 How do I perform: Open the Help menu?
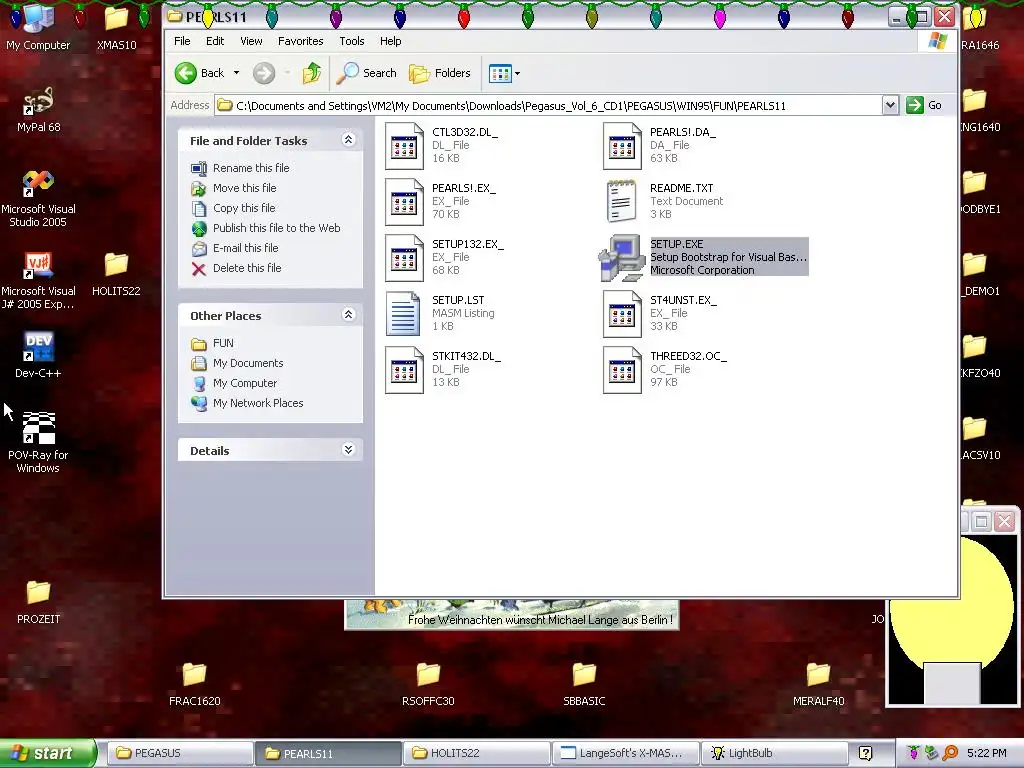391,41
